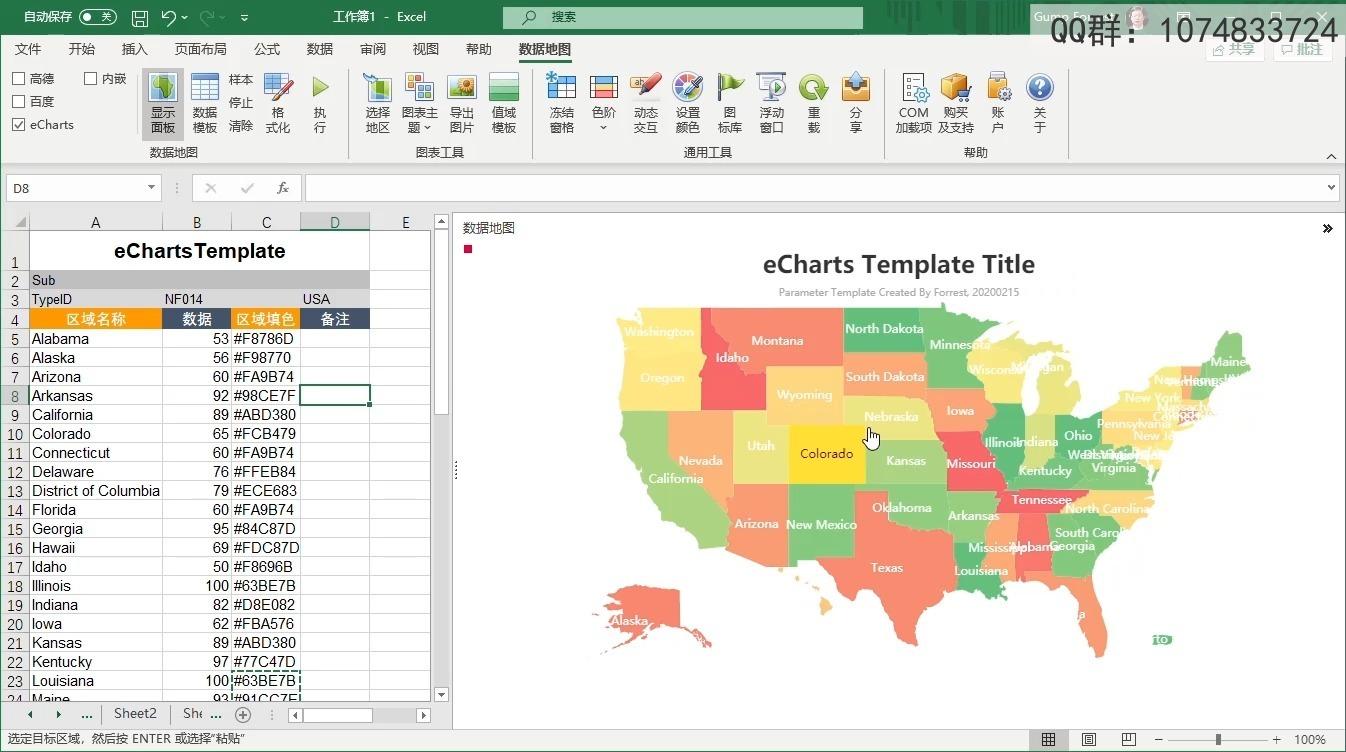Click the 搜索 search box
1346x752 pixels.
[x=683, y=17]
